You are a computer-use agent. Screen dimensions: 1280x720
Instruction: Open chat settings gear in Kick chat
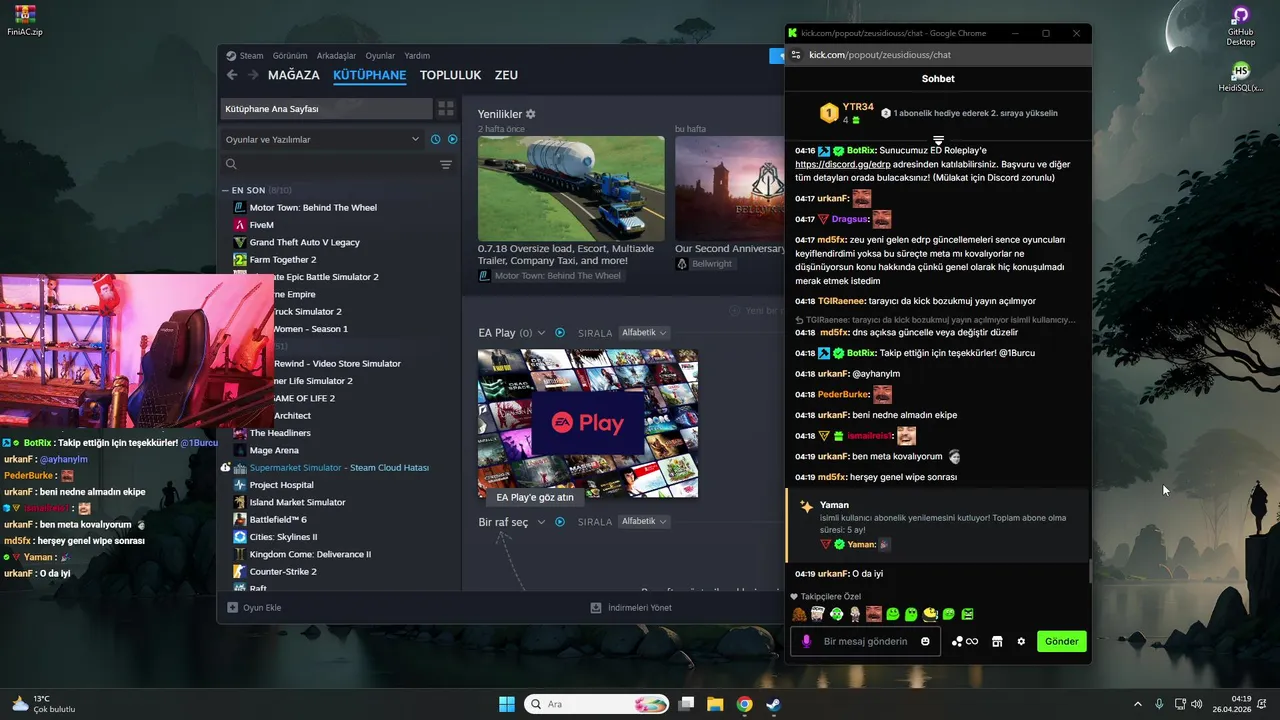click(1021, 641)
